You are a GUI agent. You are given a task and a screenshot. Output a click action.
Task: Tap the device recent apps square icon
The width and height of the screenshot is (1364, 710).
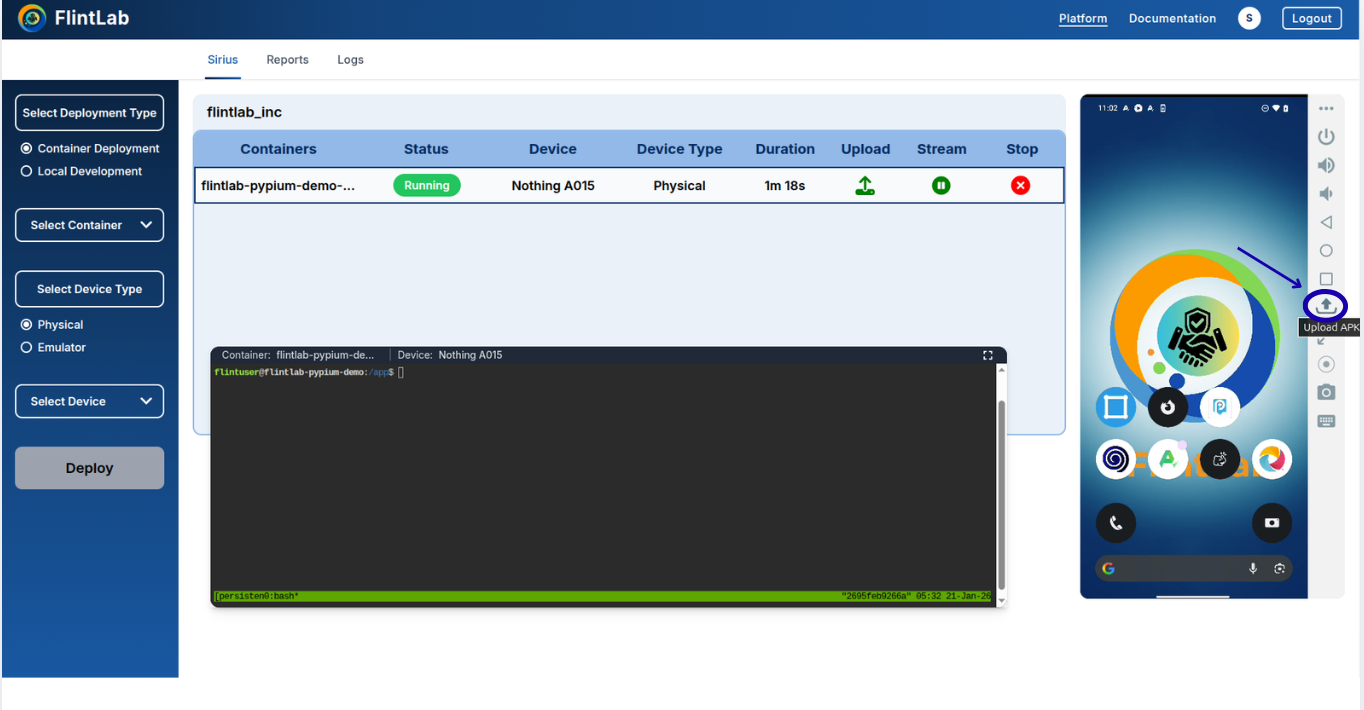pyautogui.click(x=1326, y=279)
